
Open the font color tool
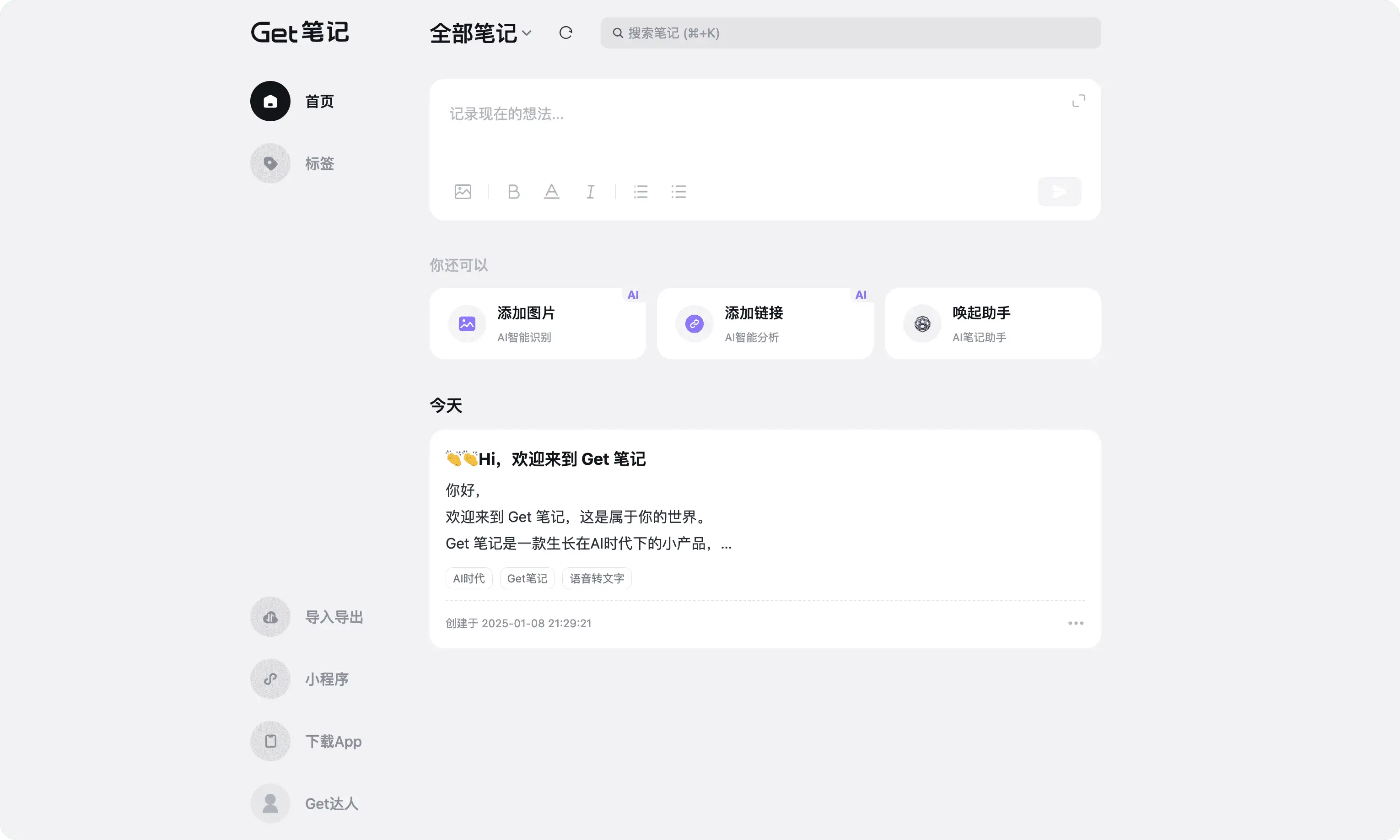[x=550, y=191]
